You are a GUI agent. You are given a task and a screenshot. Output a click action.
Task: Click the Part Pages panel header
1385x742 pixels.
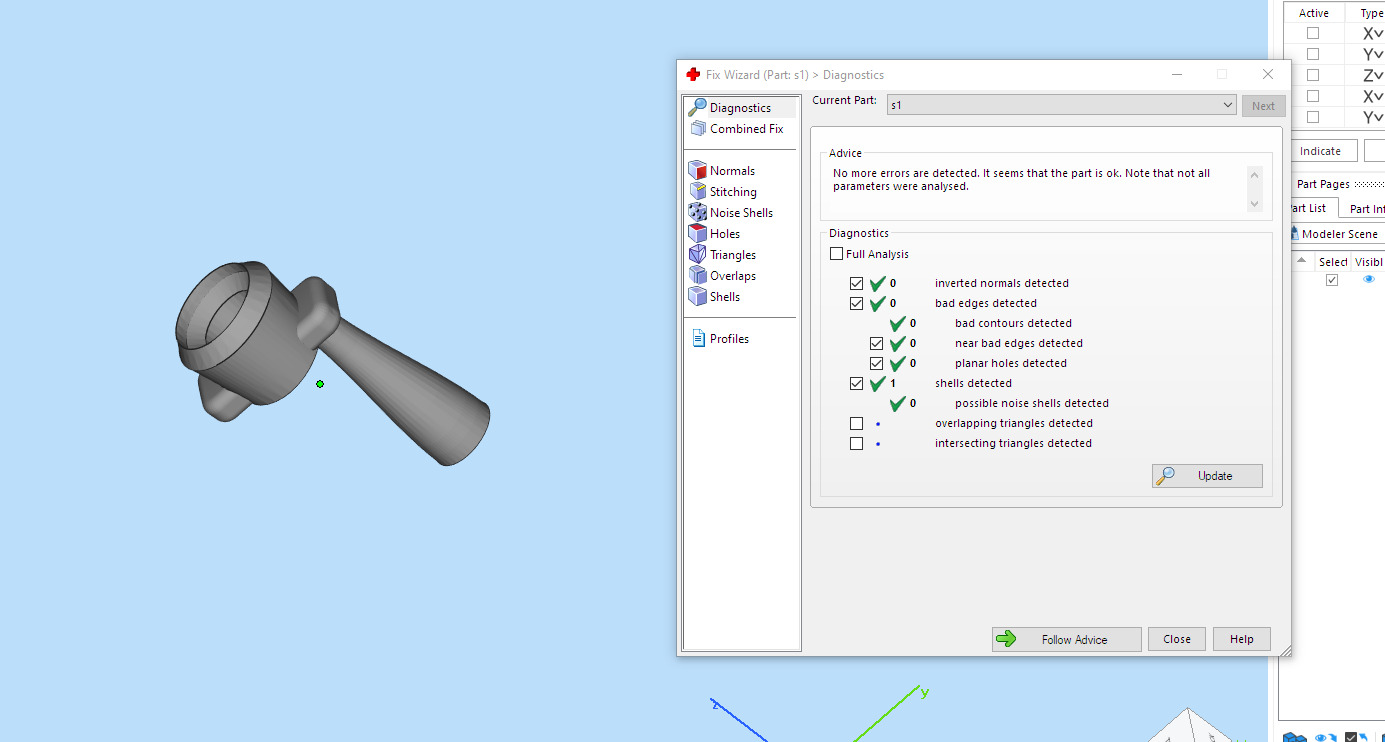point(1323,184)
